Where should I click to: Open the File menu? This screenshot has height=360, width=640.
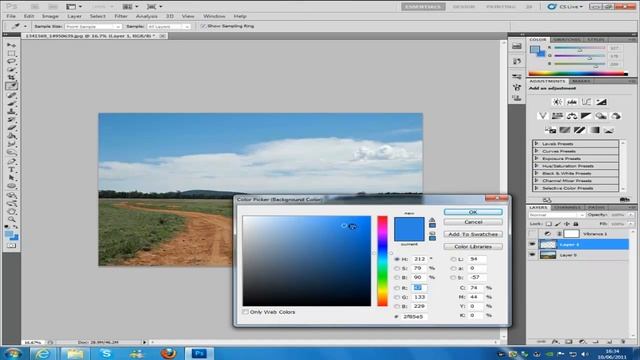(x=11, y=16)
